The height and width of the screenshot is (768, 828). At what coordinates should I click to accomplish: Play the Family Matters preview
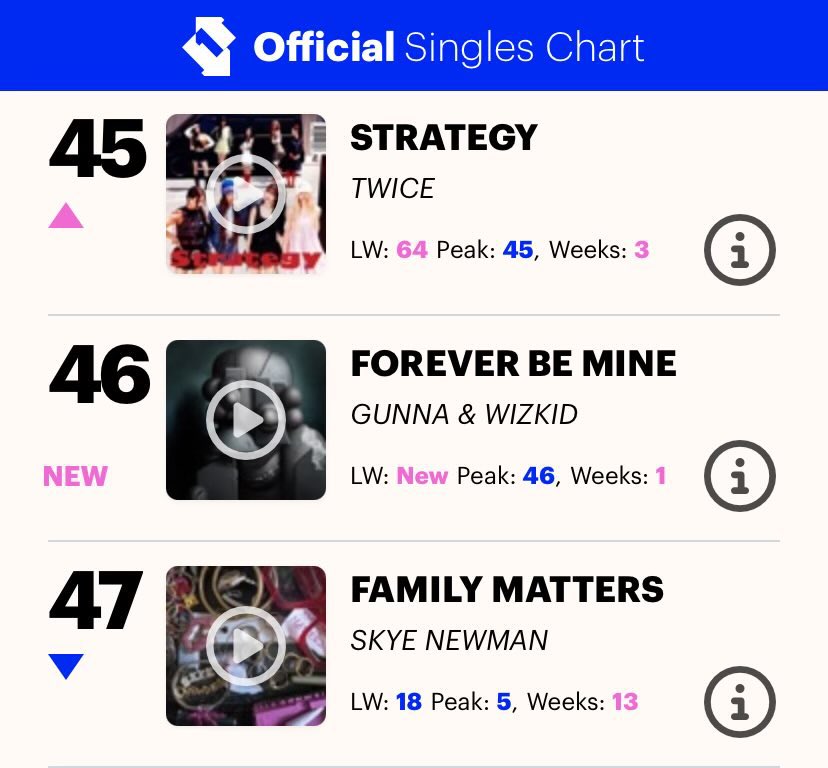(x=246, y=646)
